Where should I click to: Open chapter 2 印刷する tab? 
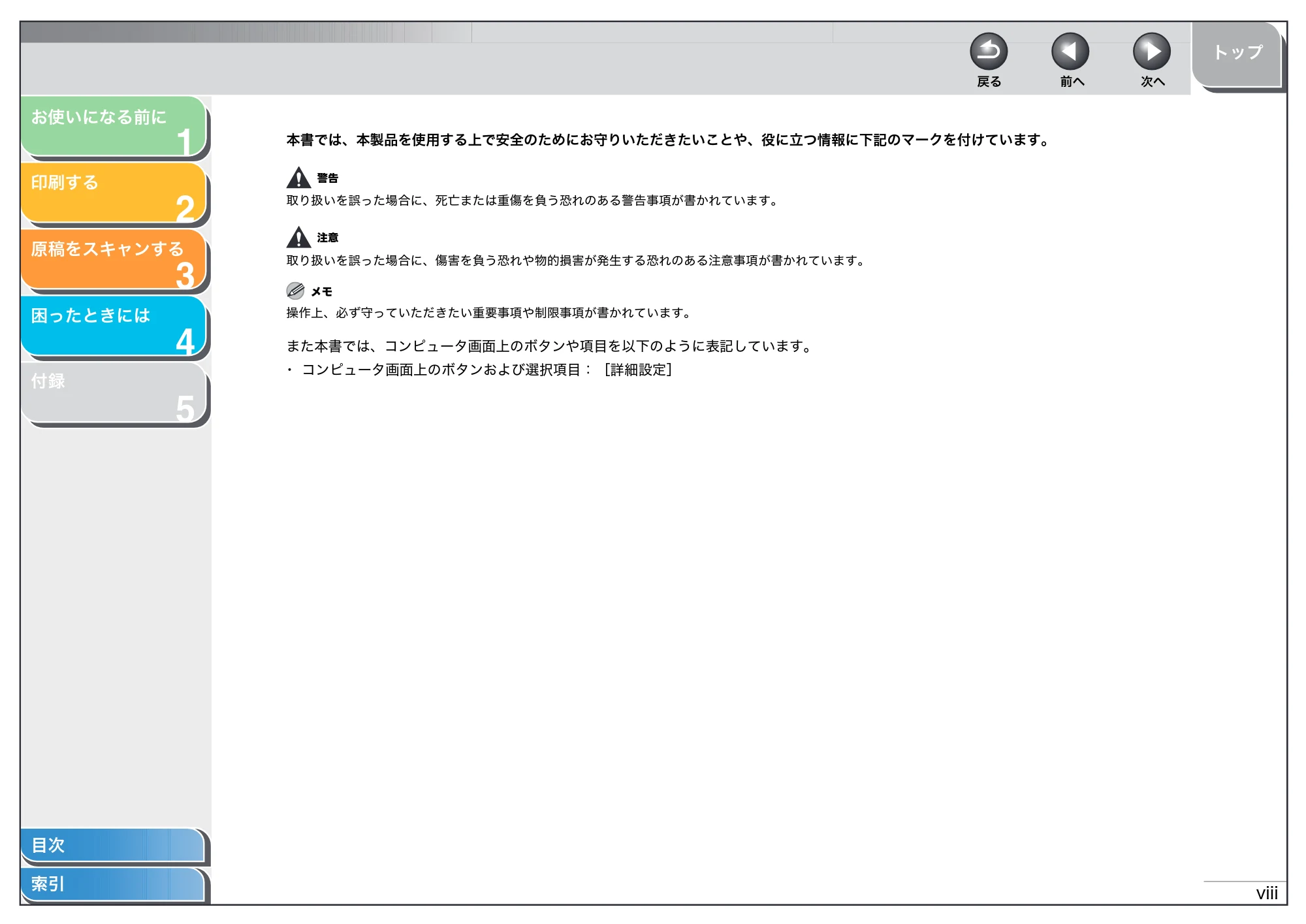click(x=114, y=193)
